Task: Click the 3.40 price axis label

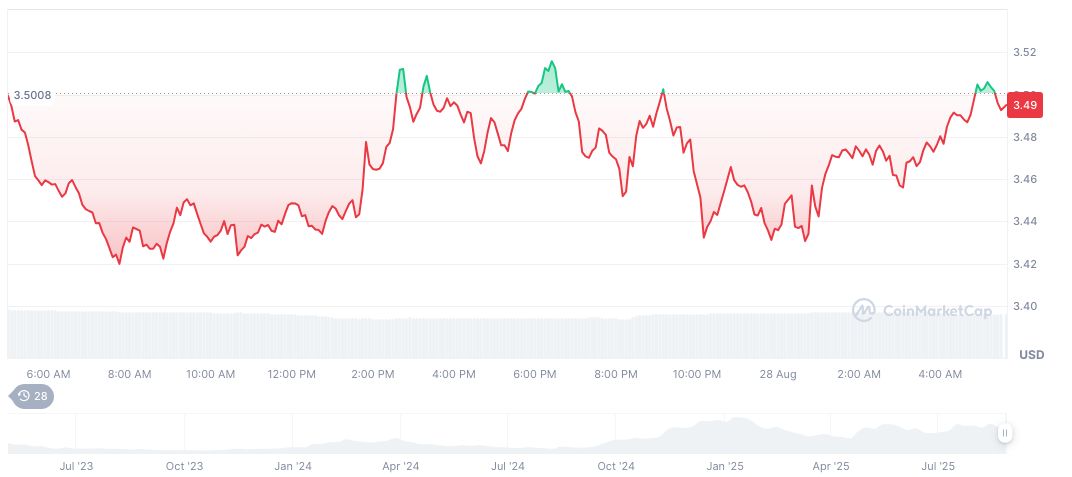Action: (1024, 306)
